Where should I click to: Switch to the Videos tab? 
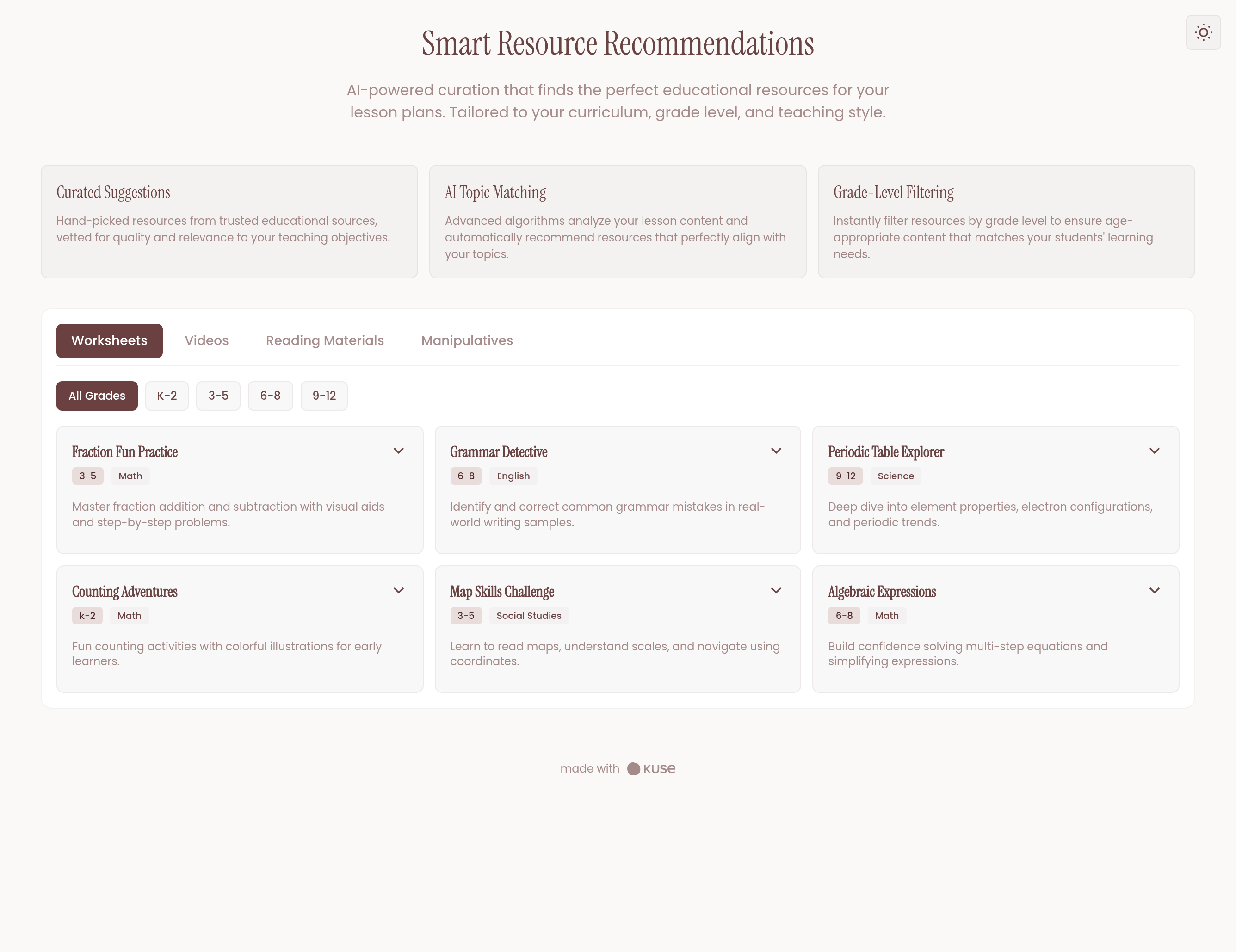click(207, 341)
